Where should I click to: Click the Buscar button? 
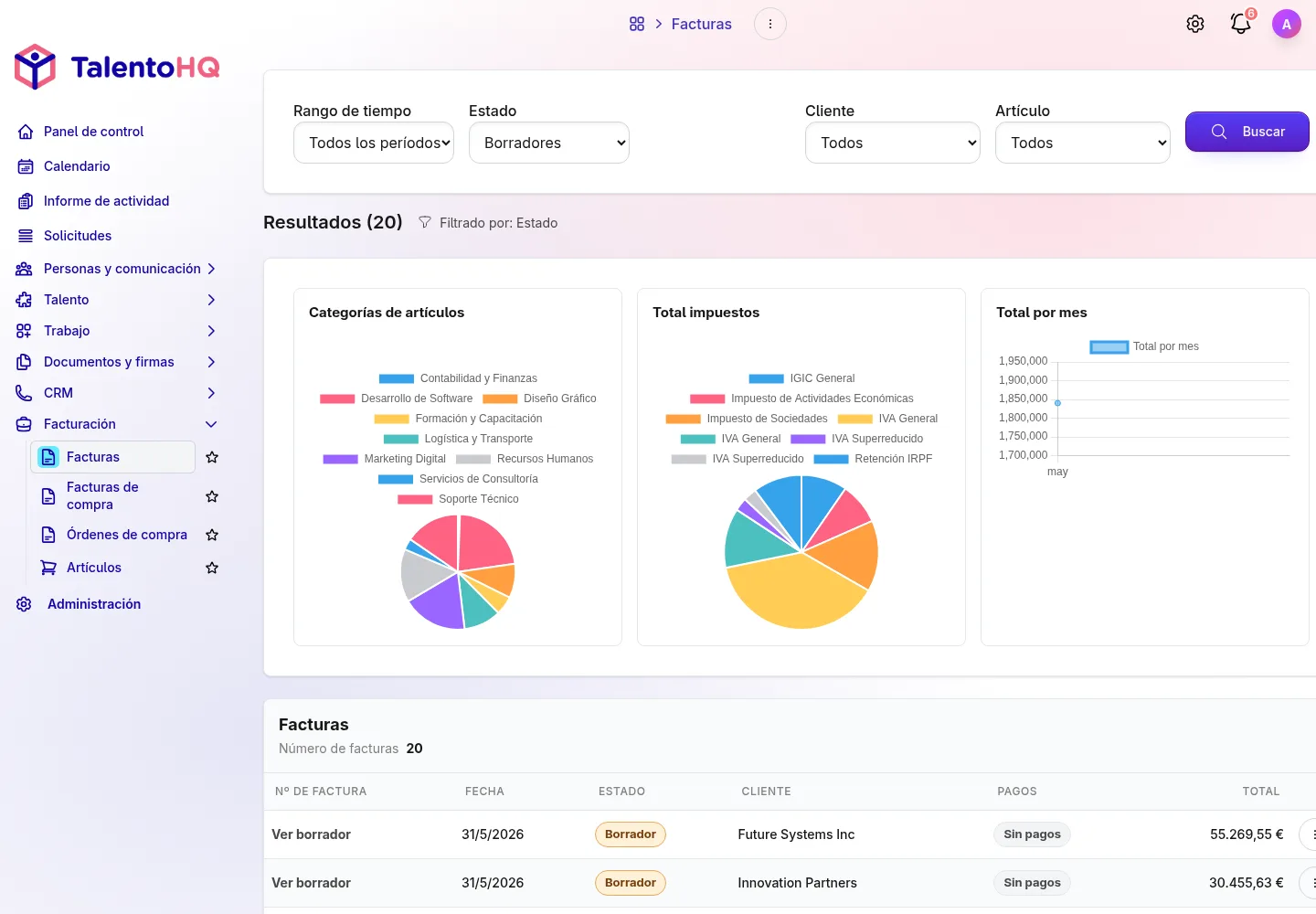pyautogui.click(x=1247, y=132)
